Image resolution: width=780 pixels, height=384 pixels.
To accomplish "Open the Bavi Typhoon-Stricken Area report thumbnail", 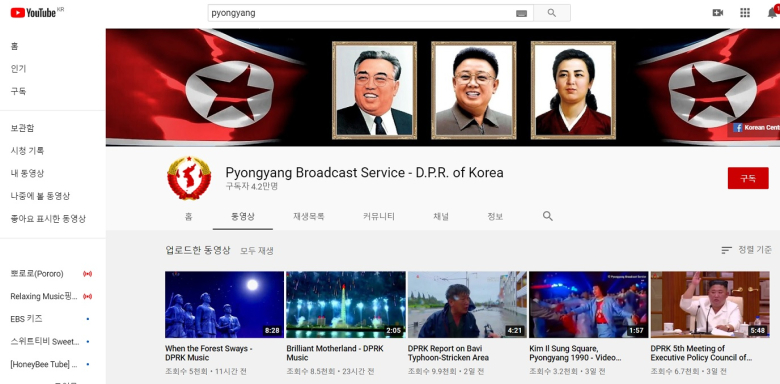I will tap(467, 304).
